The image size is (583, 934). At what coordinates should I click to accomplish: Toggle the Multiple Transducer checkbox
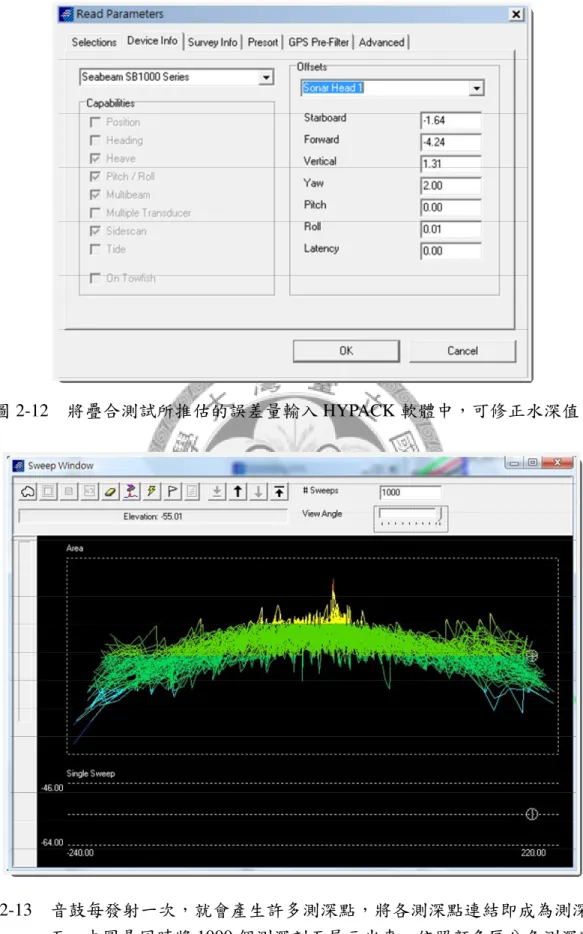[x=95, y=213]
